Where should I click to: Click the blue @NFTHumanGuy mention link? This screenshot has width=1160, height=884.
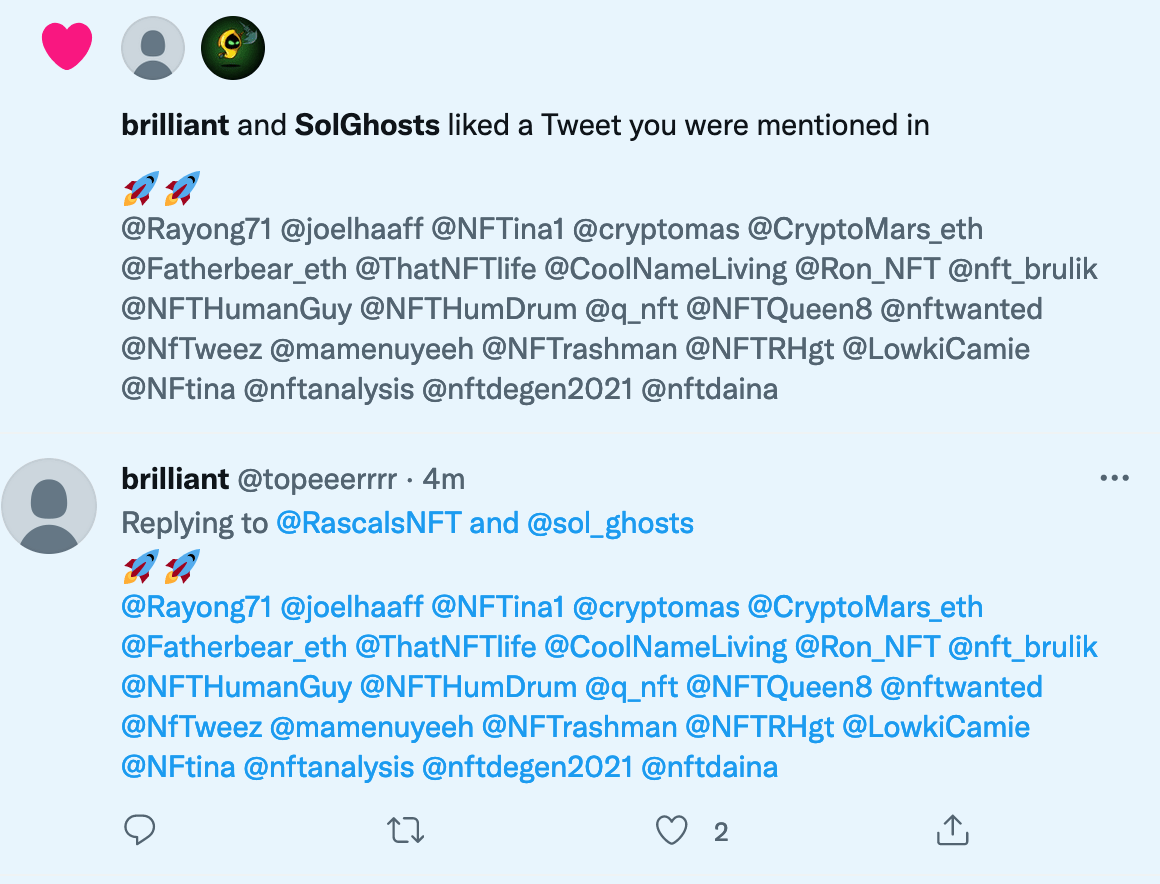[236, 687]
